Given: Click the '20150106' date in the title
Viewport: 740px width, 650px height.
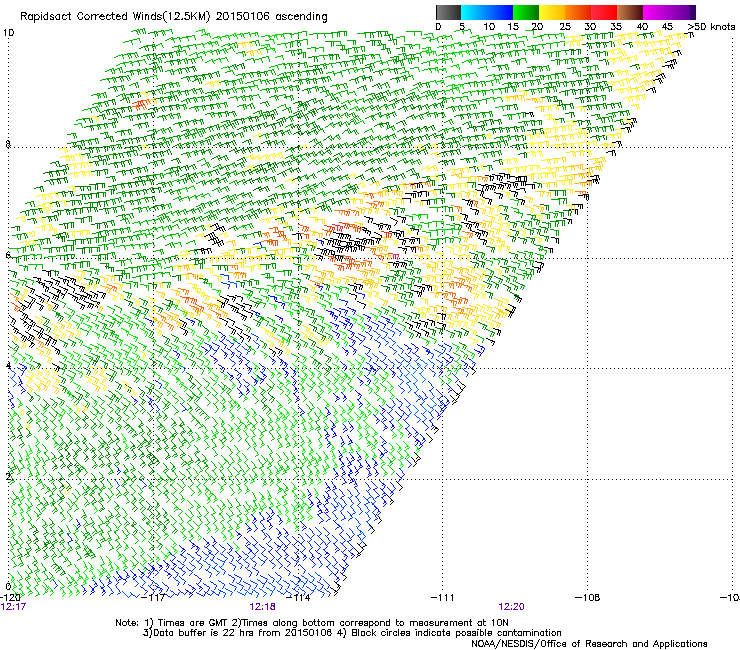Looking at the screenshot, I should pyautogui.click(x=242, y=17).
